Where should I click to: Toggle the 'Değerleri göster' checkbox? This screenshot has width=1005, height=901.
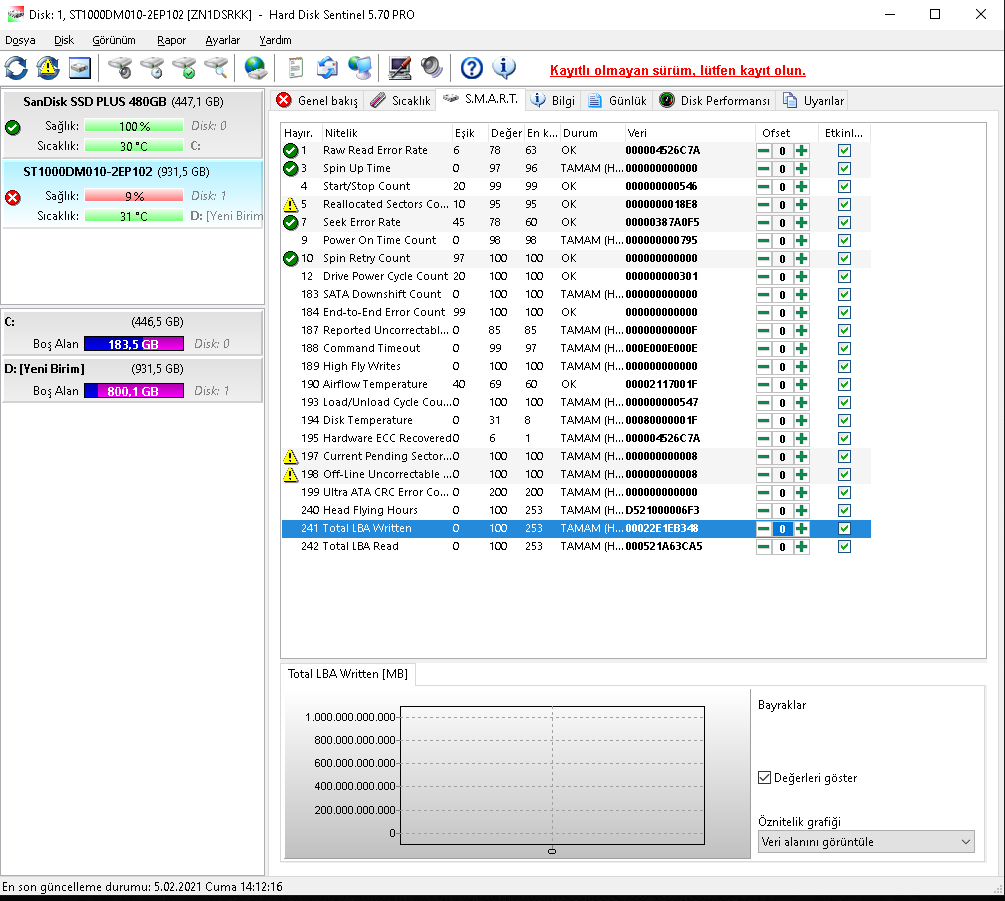pos(764,777)
